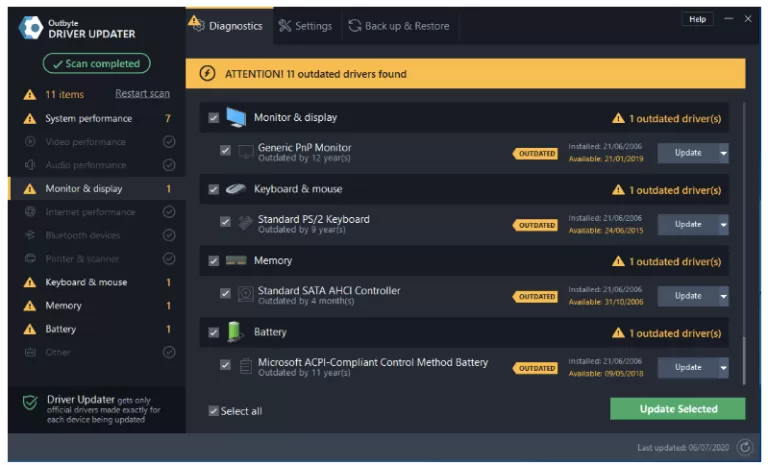Switch to the Diagnostics tab
This screenshot has height=465, width=768.
pos(229,26)
